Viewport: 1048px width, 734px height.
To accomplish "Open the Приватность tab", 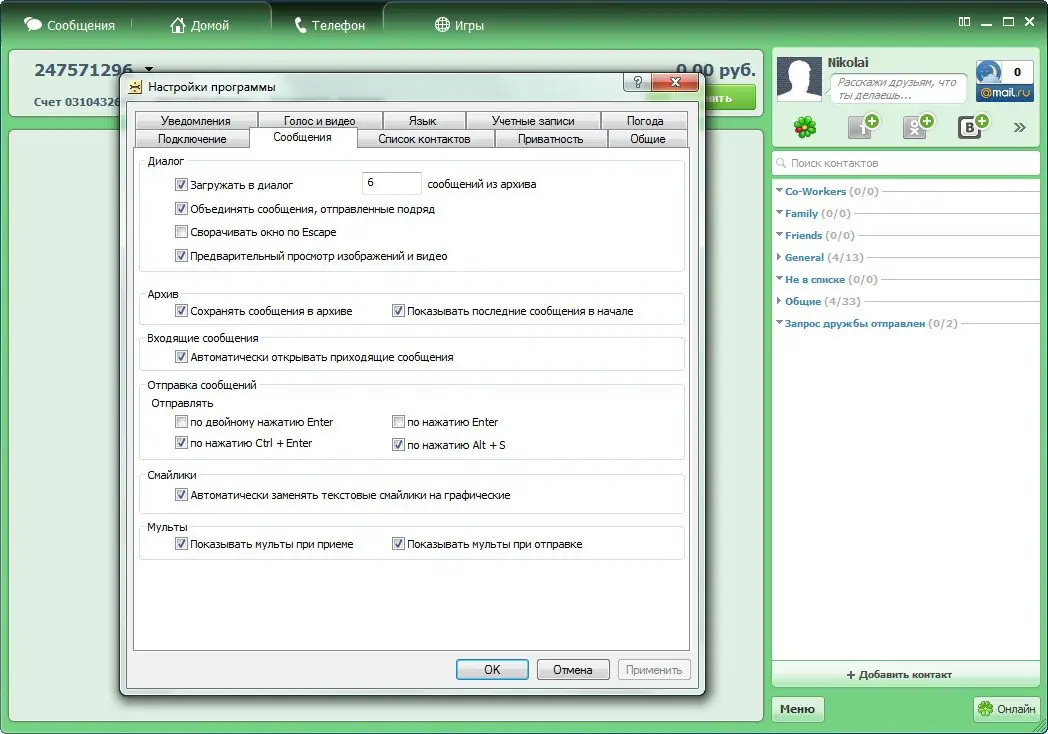I will [551, 138].
